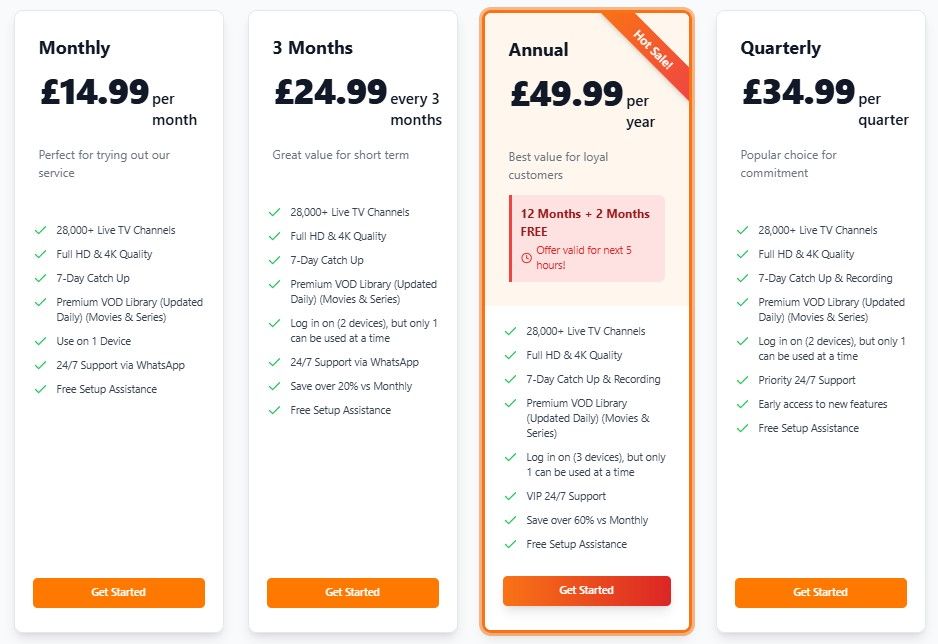The image size is (938, 644).
Task: Click the checkmark next to Premium VOD Library in 3 Months plan
Action: [x=274, y=283]
